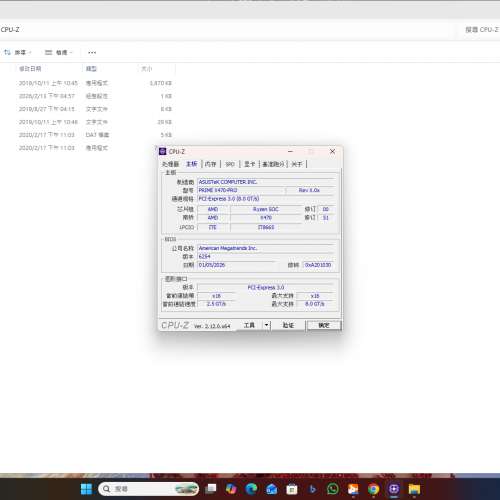The width and height of the screenshot is (500, 500).
Task: Open Task View from the taskbar
Action: coord(211,489)
